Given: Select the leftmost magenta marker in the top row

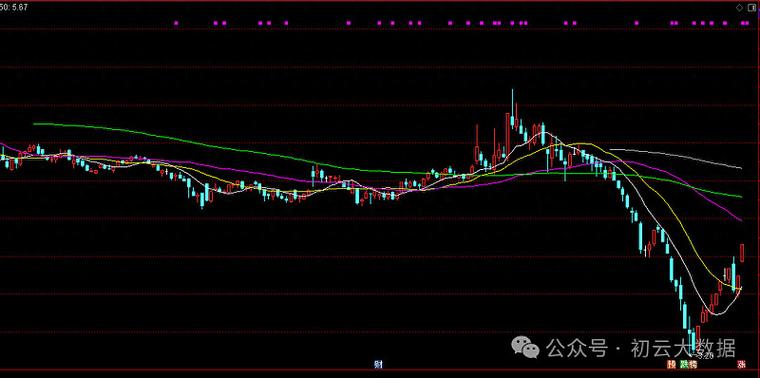Looking at the screenshot, I should 176,23.
